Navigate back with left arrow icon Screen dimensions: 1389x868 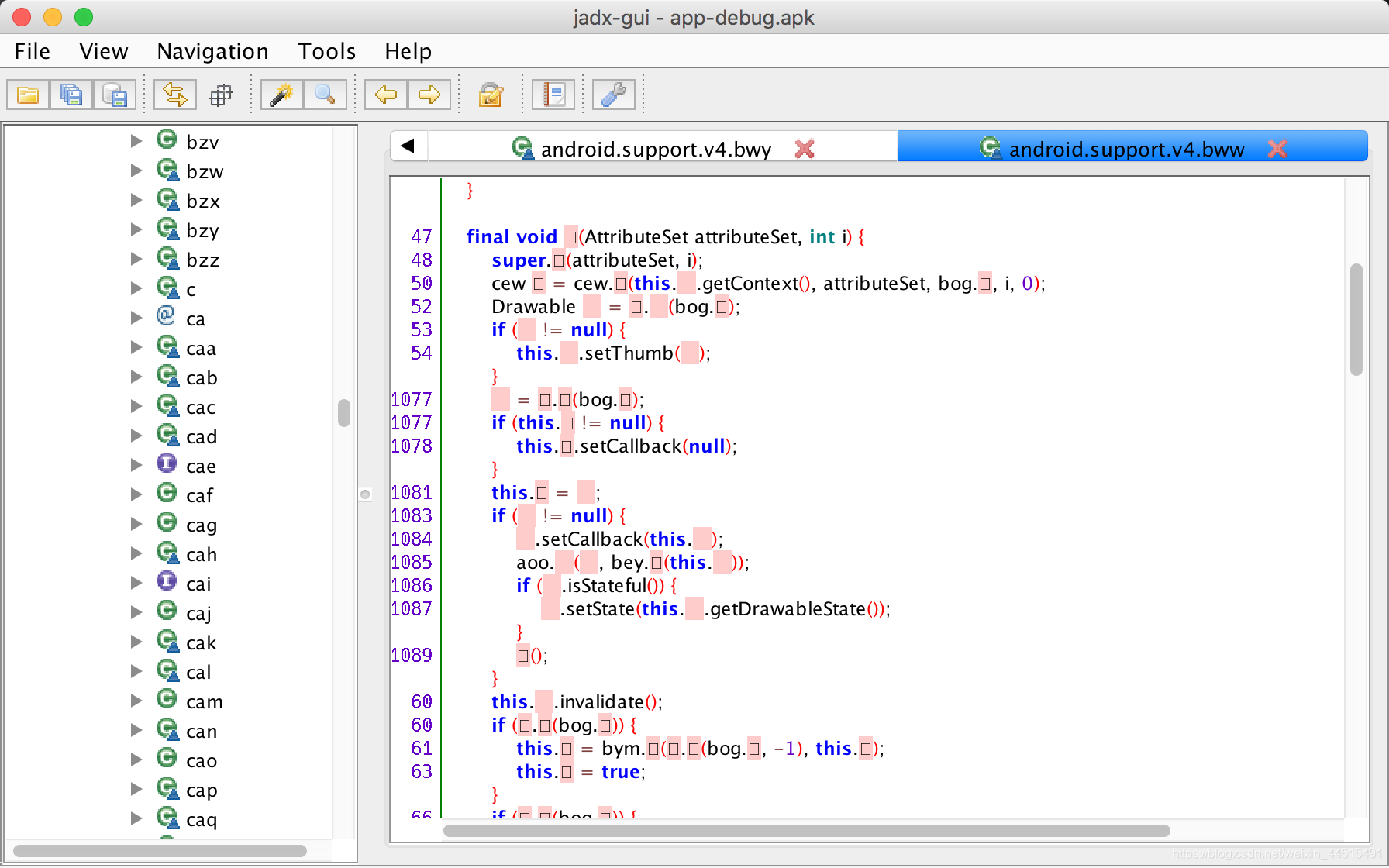[386, 95]
